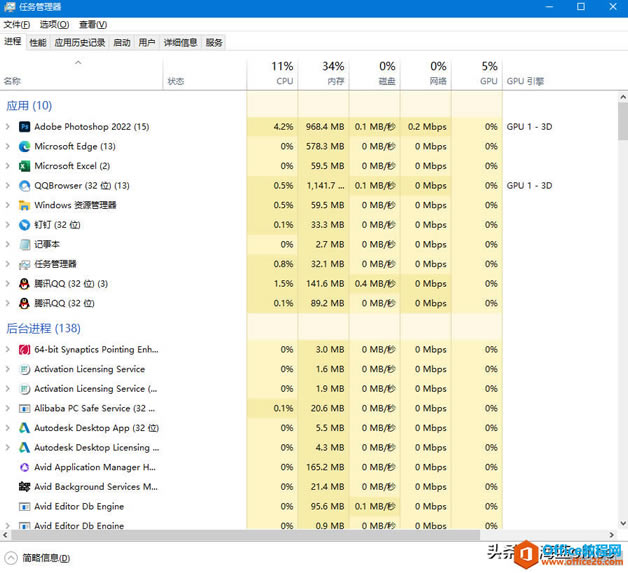Select the Activation Licensing Service 1.6 MB row

(x=309, y=369)
